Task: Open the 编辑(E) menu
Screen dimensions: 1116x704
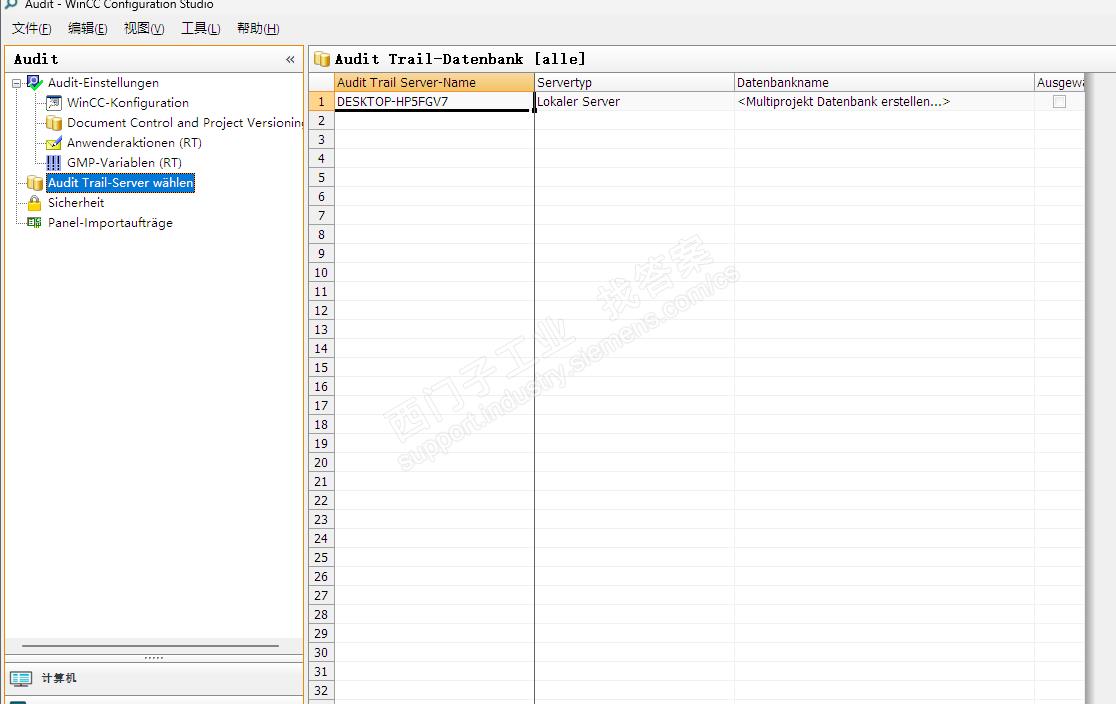Action: point(88,28)
